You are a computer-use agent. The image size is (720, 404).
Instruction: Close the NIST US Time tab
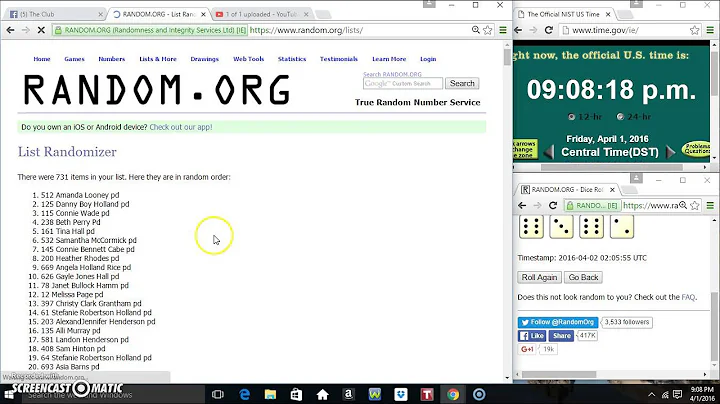tap(608, 14)
